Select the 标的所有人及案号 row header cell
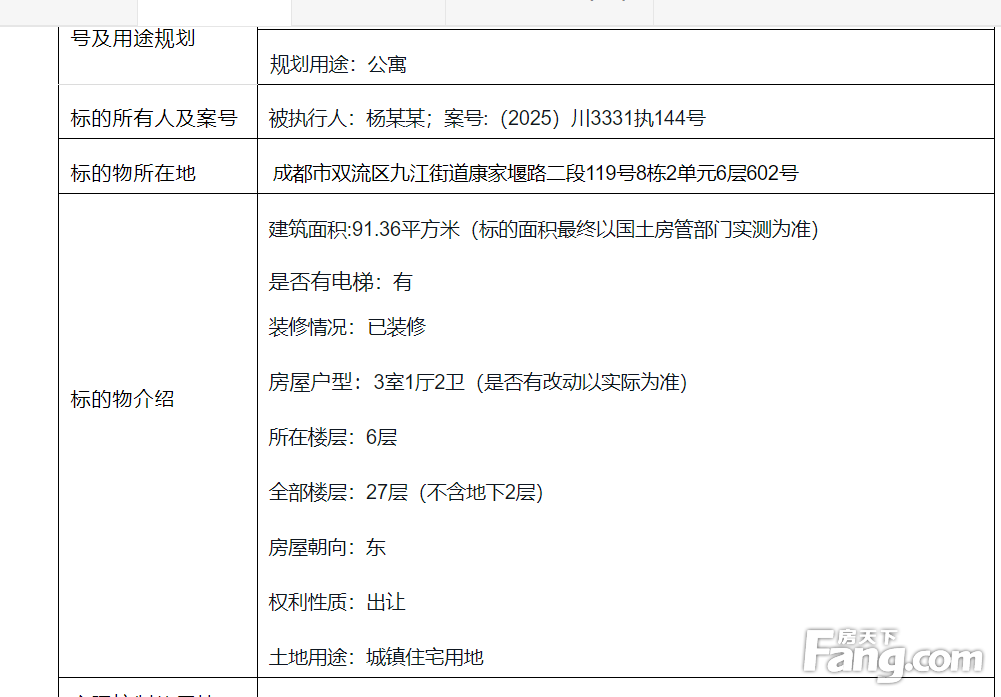 point(153,119)
